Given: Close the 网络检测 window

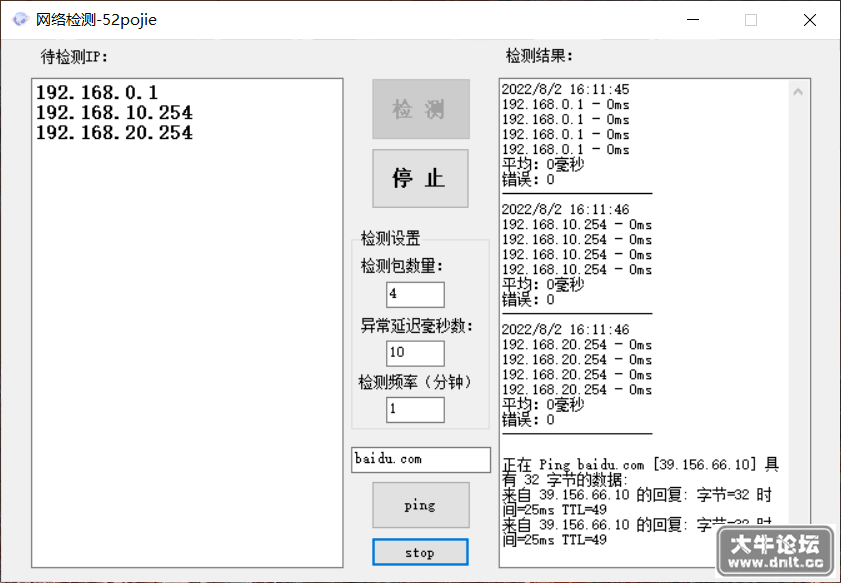Looking at the screenshot, I should [810, 20].
